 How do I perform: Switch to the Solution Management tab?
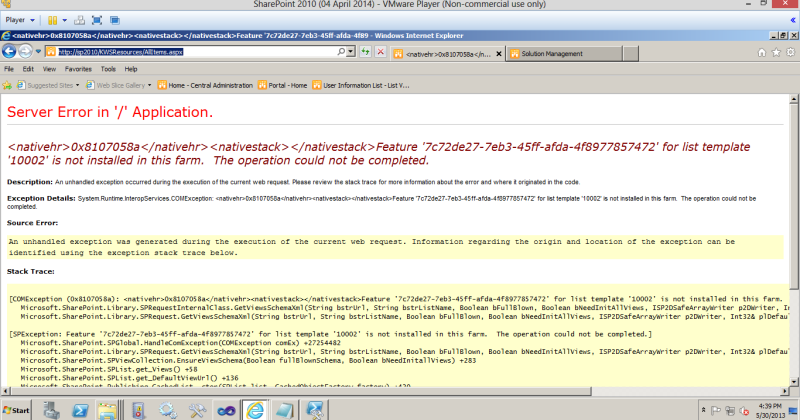click(564, 54)
